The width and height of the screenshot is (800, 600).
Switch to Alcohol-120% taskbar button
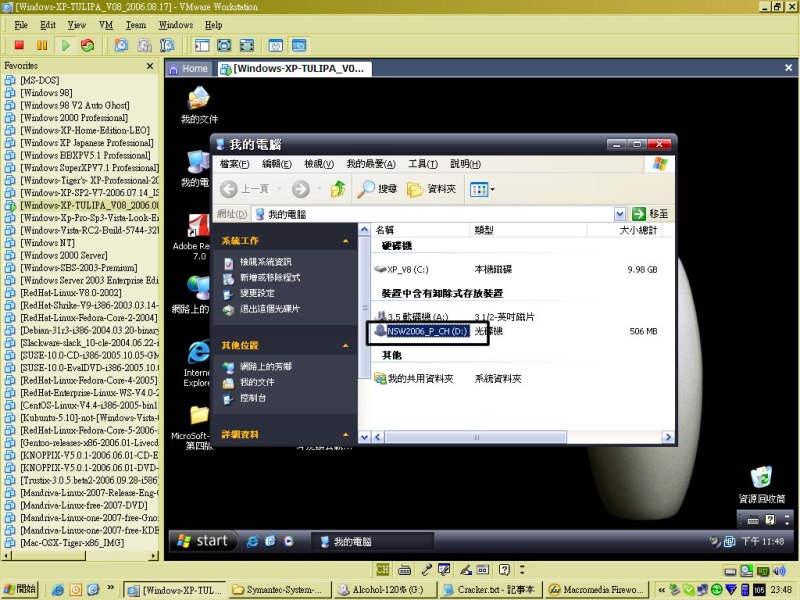click(385, 590)
